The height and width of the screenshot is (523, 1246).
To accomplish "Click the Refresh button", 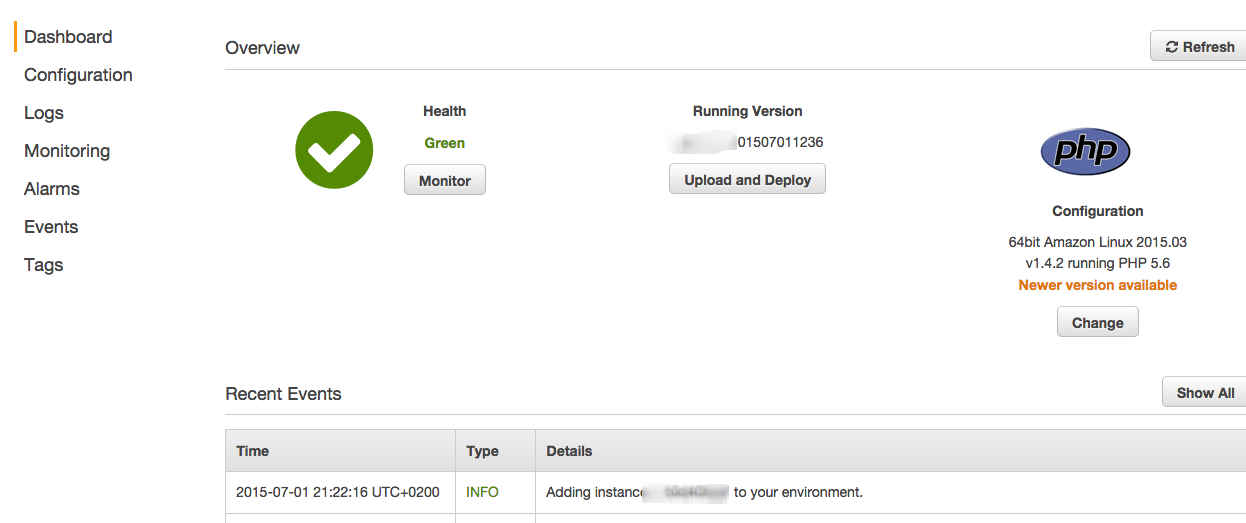I will pyautogui.click(x=1198, y=47).
